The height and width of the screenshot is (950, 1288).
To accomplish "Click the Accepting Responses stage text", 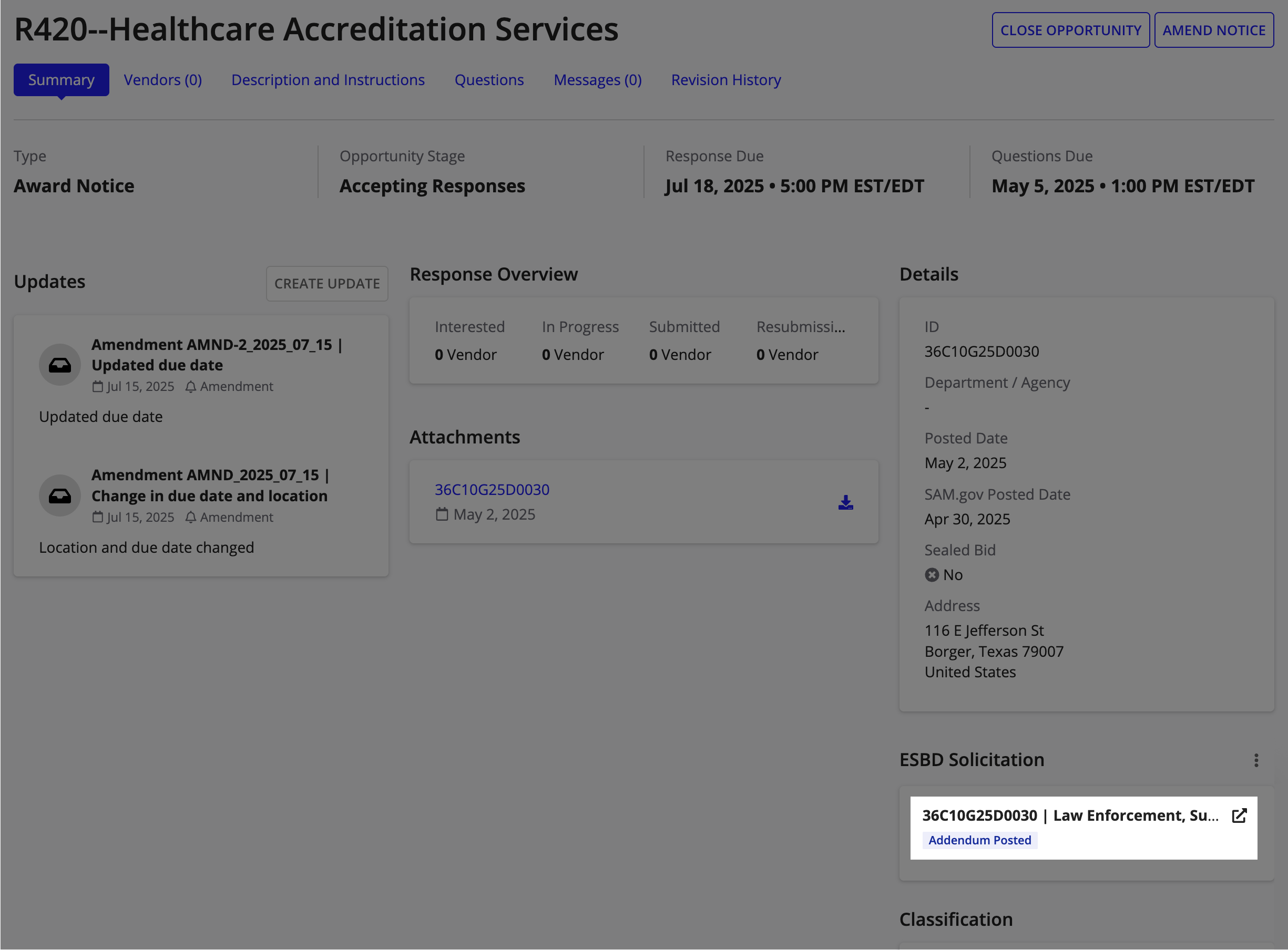I will (x=432, y=186).
